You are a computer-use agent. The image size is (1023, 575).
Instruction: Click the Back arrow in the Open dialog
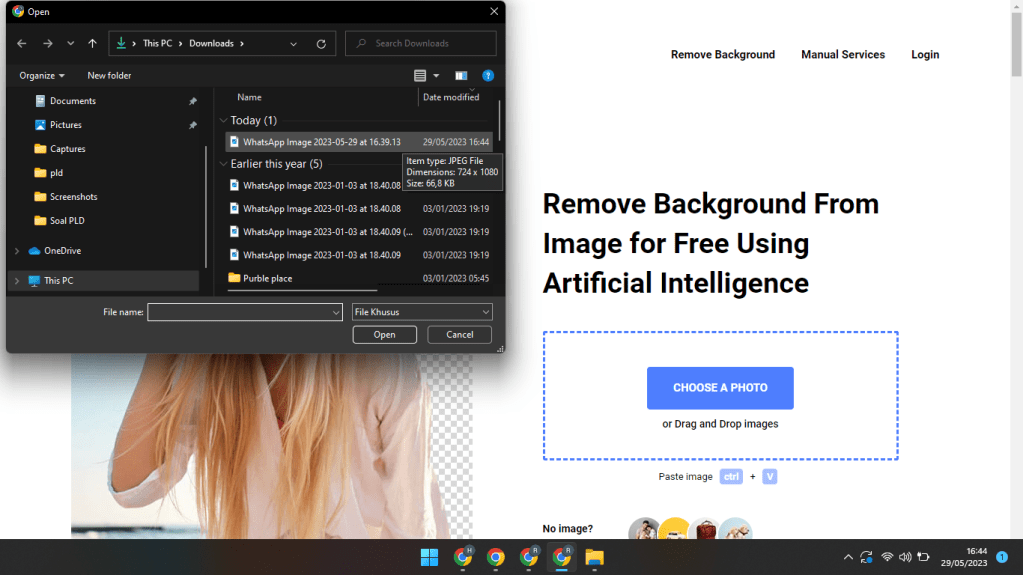22,44
